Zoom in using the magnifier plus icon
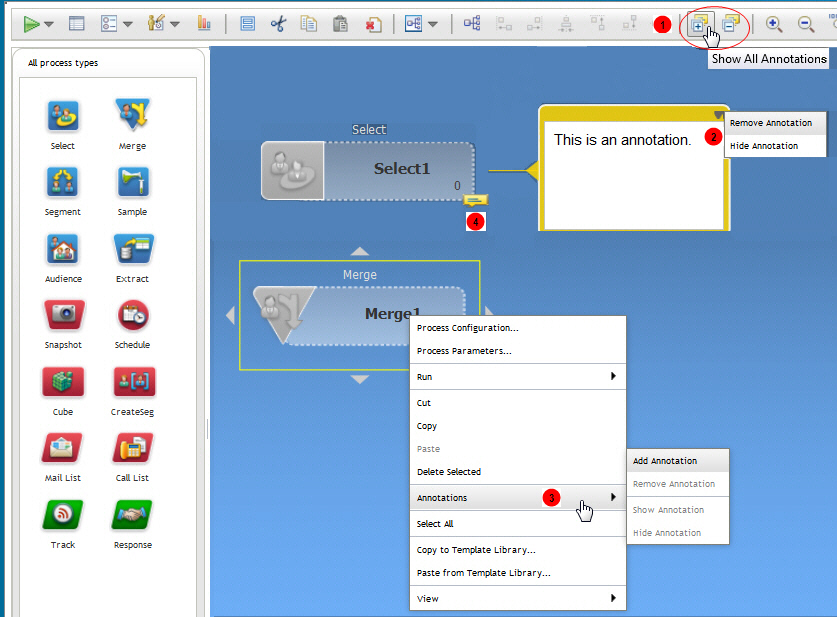Viewport: 837px width, 617px height. pos(773,24)
